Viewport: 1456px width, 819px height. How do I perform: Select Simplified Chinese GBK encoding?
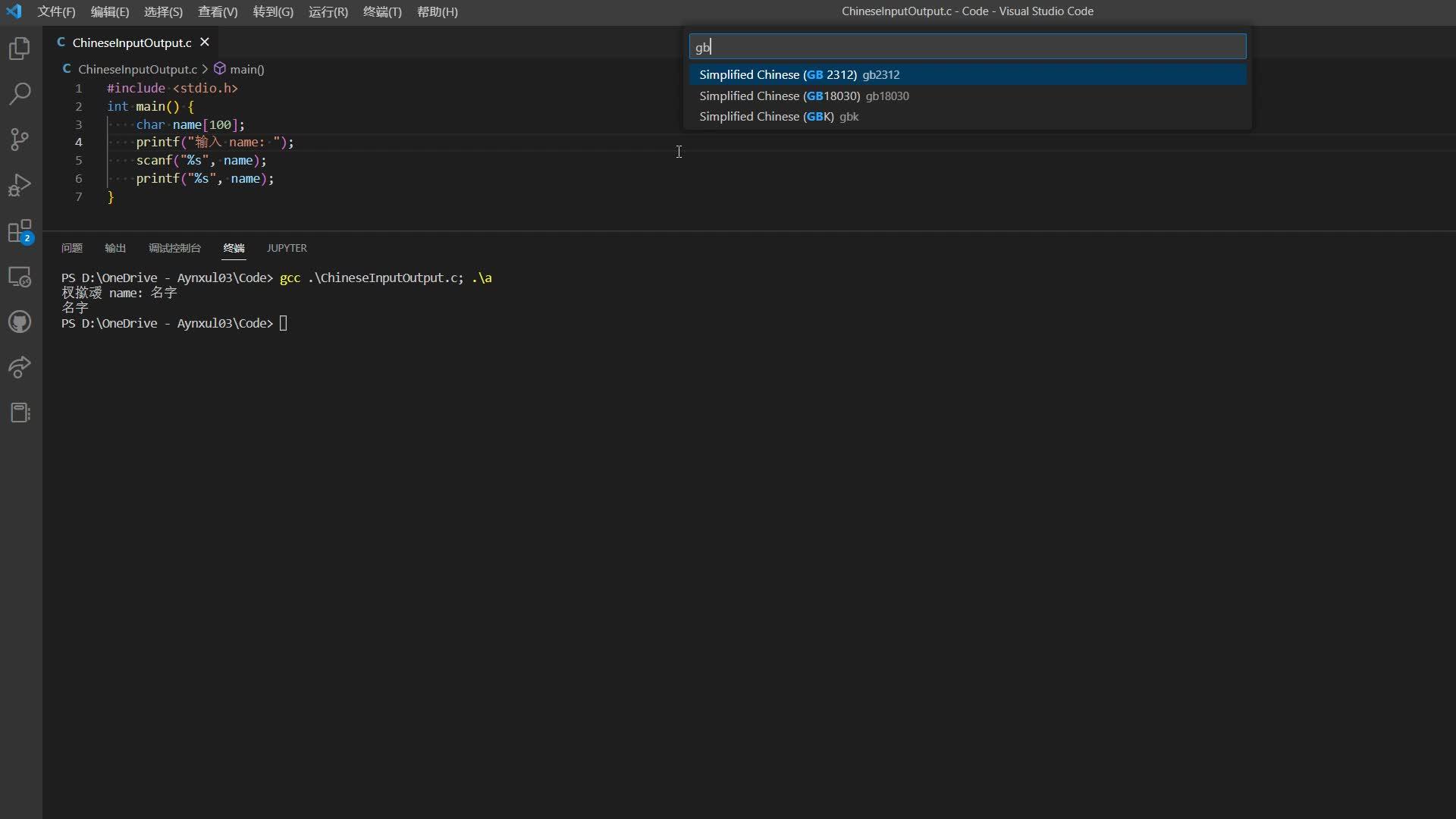[780, 117]
